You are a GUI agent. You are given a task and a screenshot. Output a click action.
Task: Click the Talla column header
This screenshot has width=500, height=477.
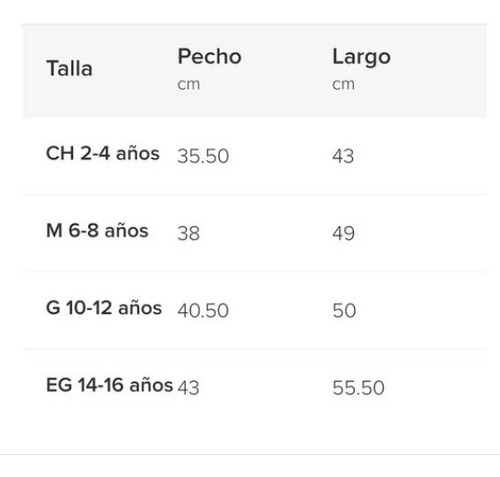click(69, 69)
